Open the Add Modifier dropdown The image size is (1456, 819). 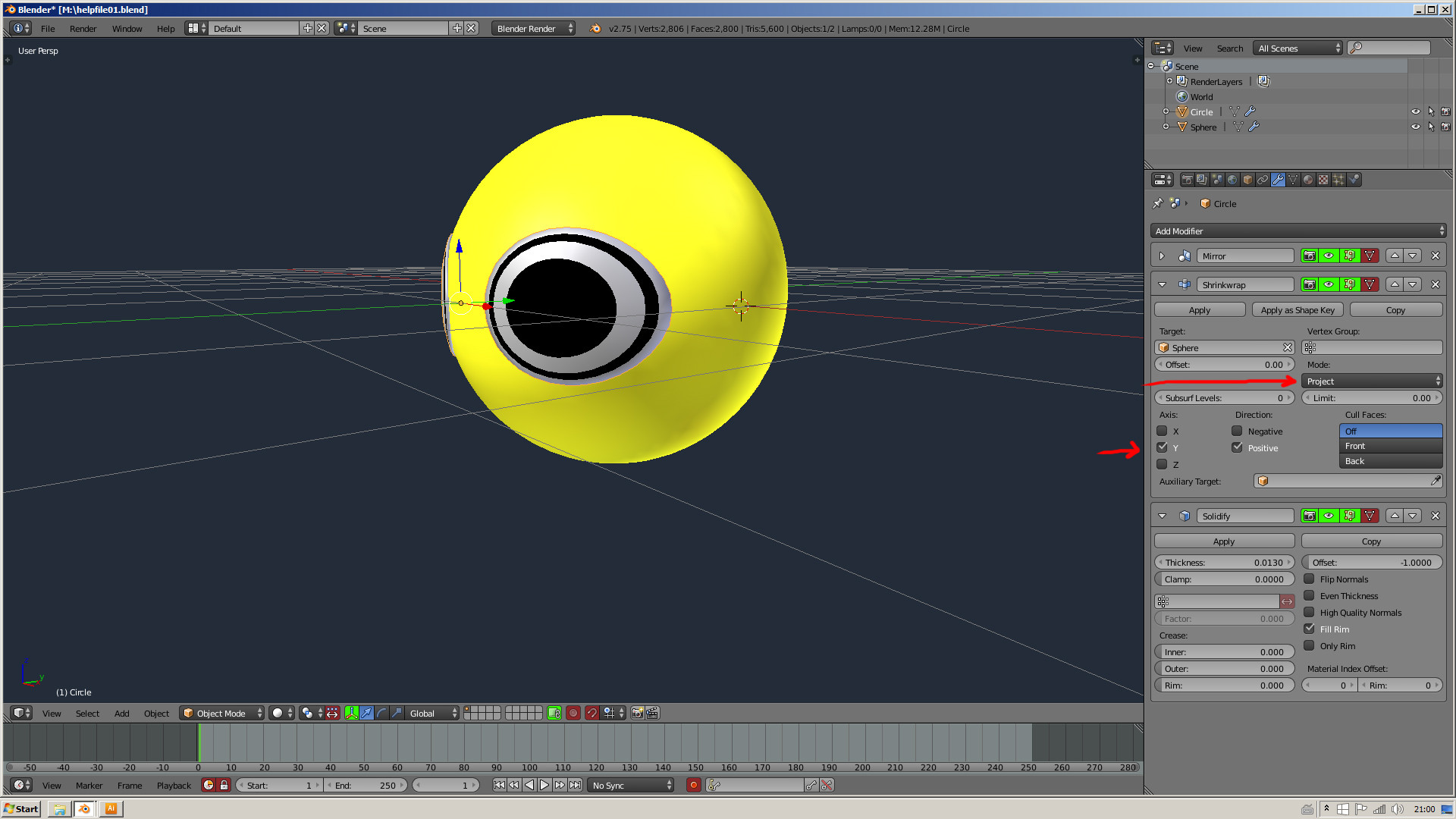point(1298,231)
